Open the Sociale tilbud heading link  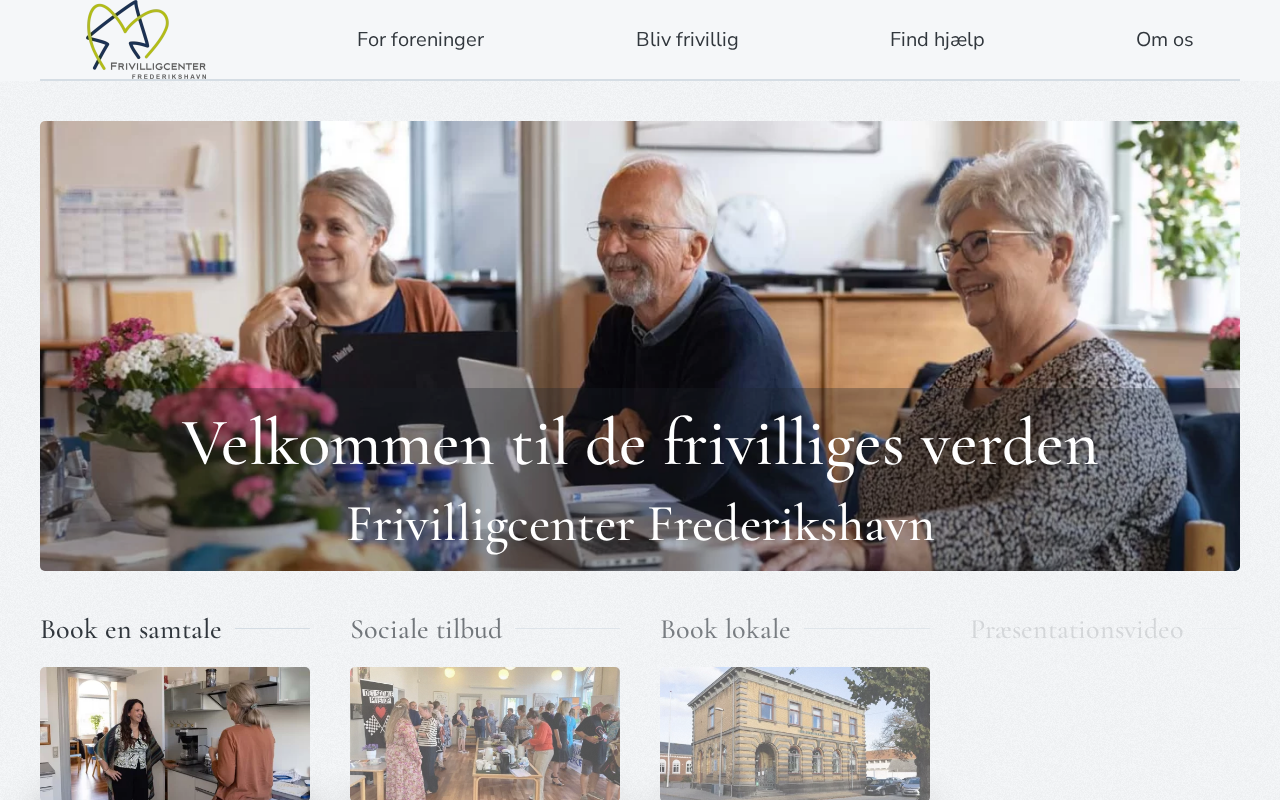point(426,629)
